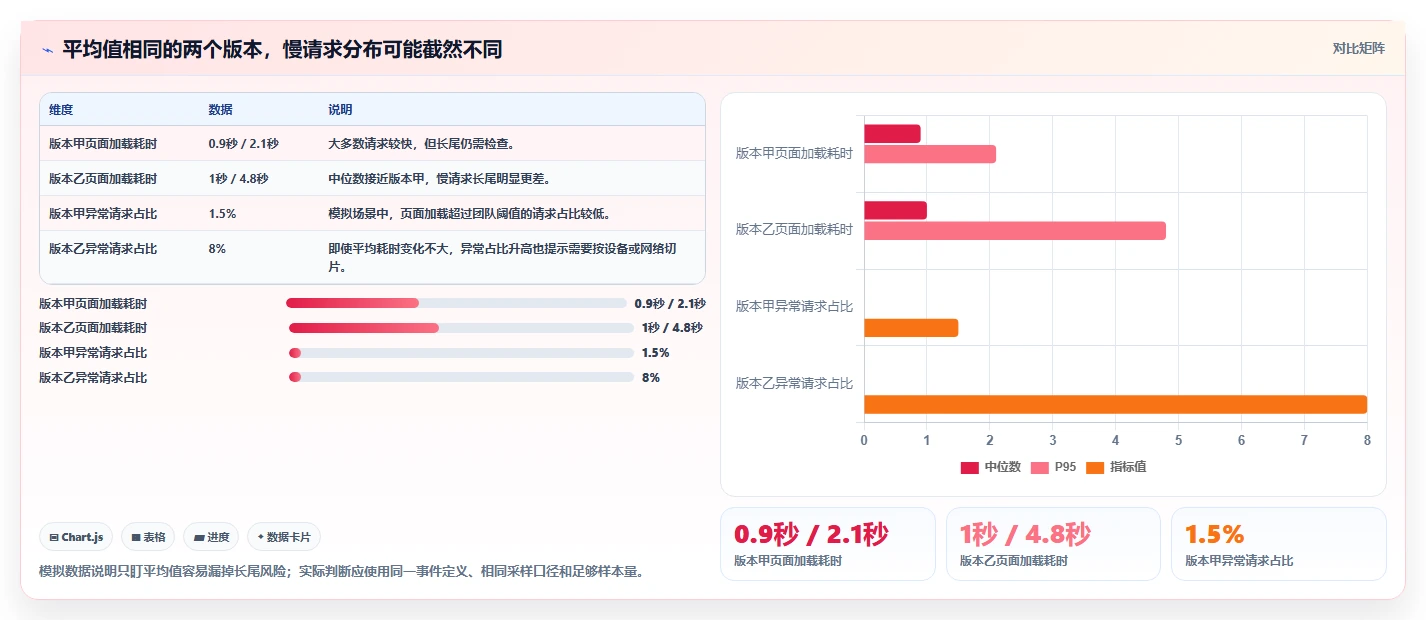Click table row cell 版本乙页面加载耗时

pyautogui.click(x=103, y=179)
